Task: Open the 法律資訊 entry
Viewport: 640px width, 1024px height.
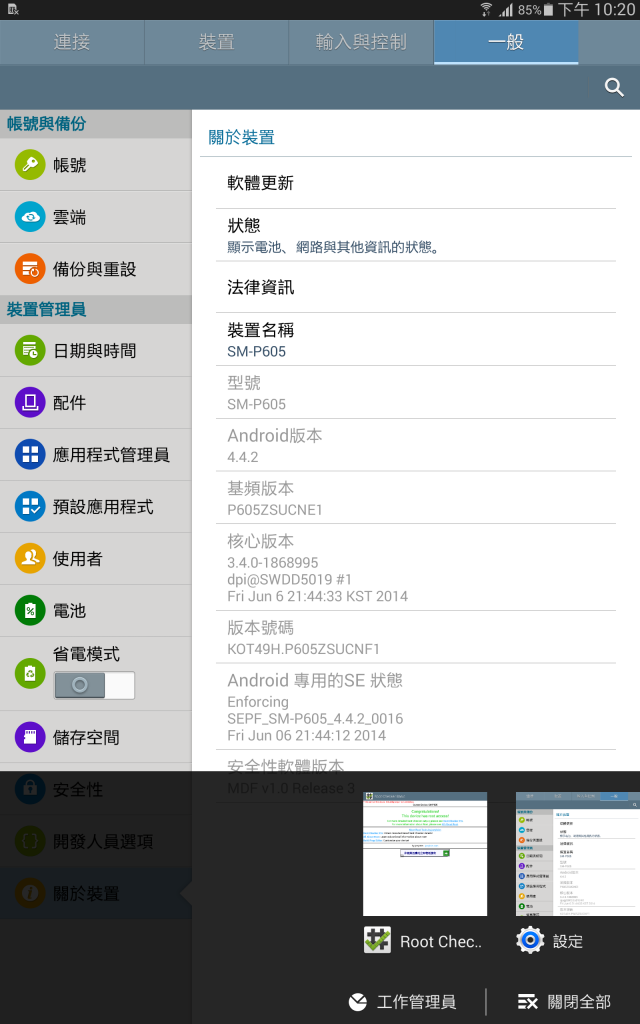Action: [416, 287]
